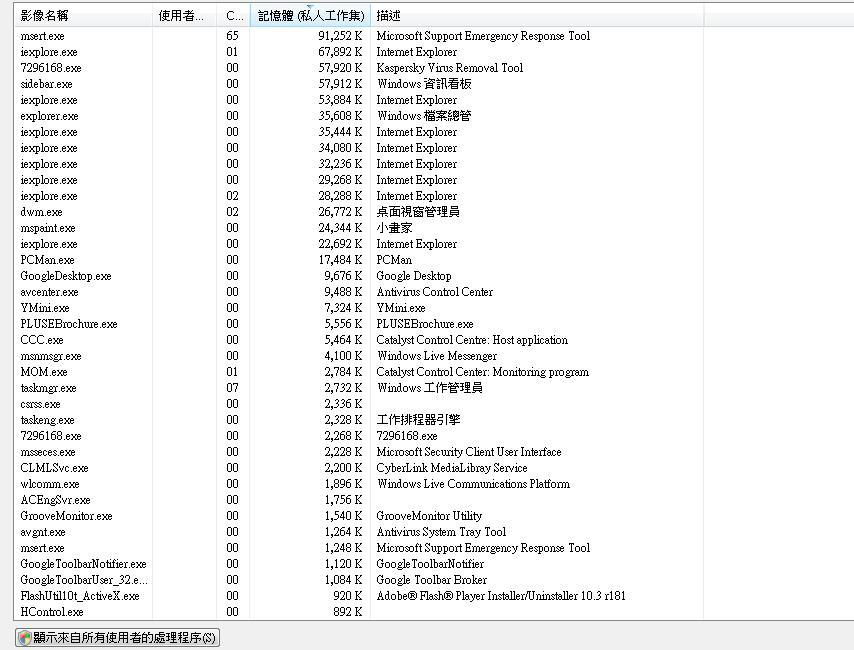854x650 pixels.
Task: Select the iexplore.exe row using 32,236 K
Action: coord(359,164)
